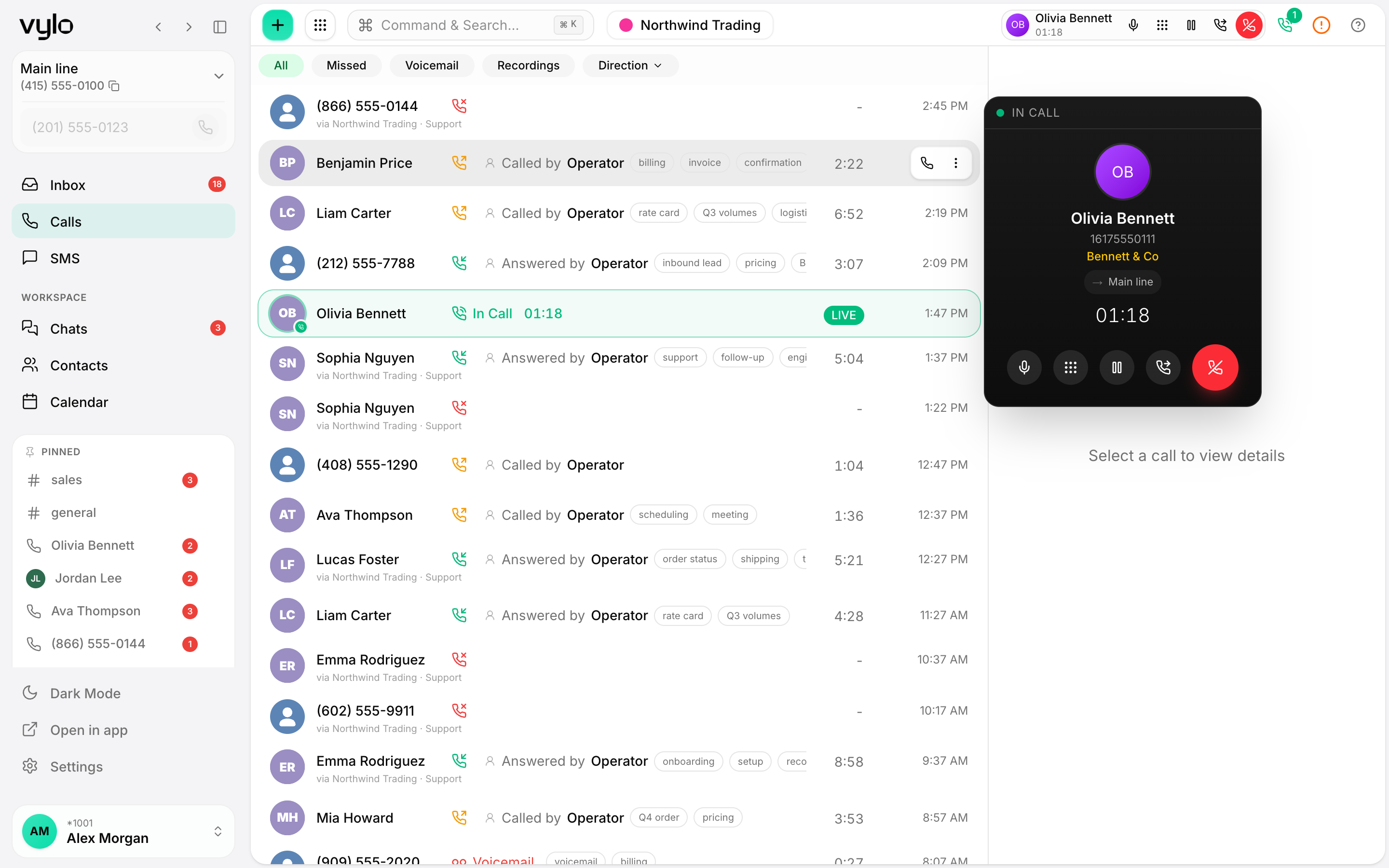The width and height of the screenshot is (1389, 868).
Task: Open Inbox in the sidebar
Action: click(x=123, y=185)
